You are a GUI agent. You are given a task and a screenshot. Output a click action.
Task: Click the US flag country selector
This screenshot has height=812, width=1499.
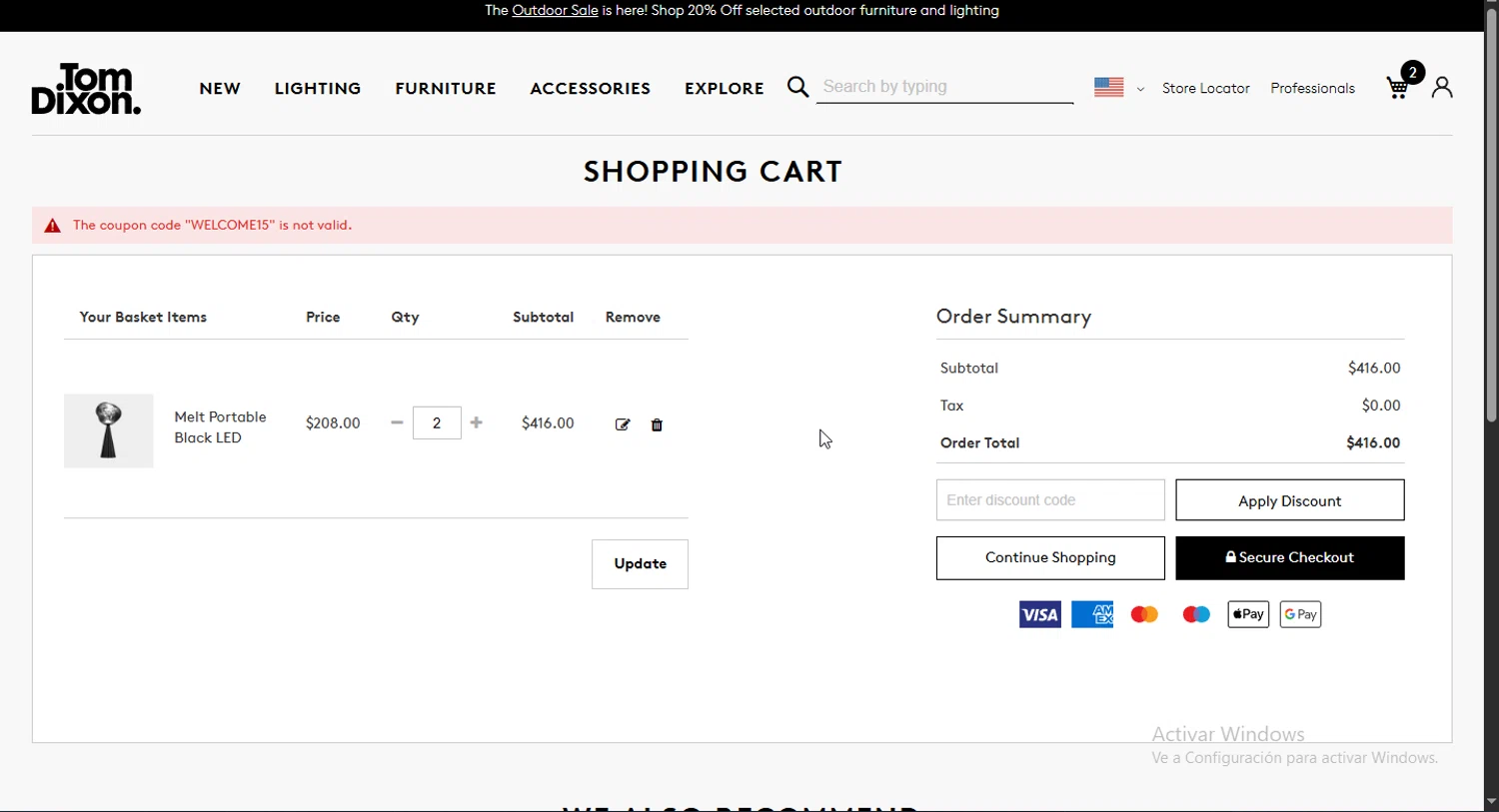(1109, 88)
